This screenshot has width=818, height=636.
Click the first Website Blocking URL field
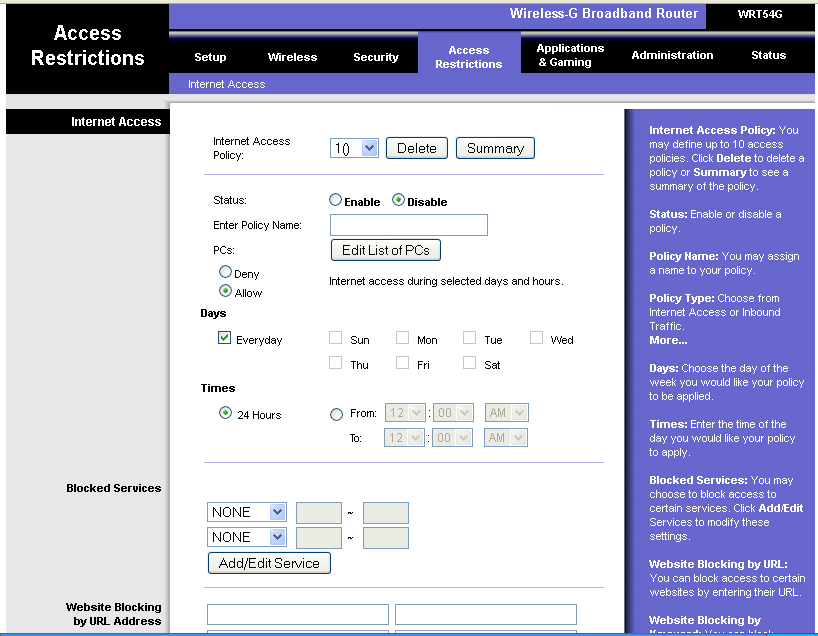298,614
